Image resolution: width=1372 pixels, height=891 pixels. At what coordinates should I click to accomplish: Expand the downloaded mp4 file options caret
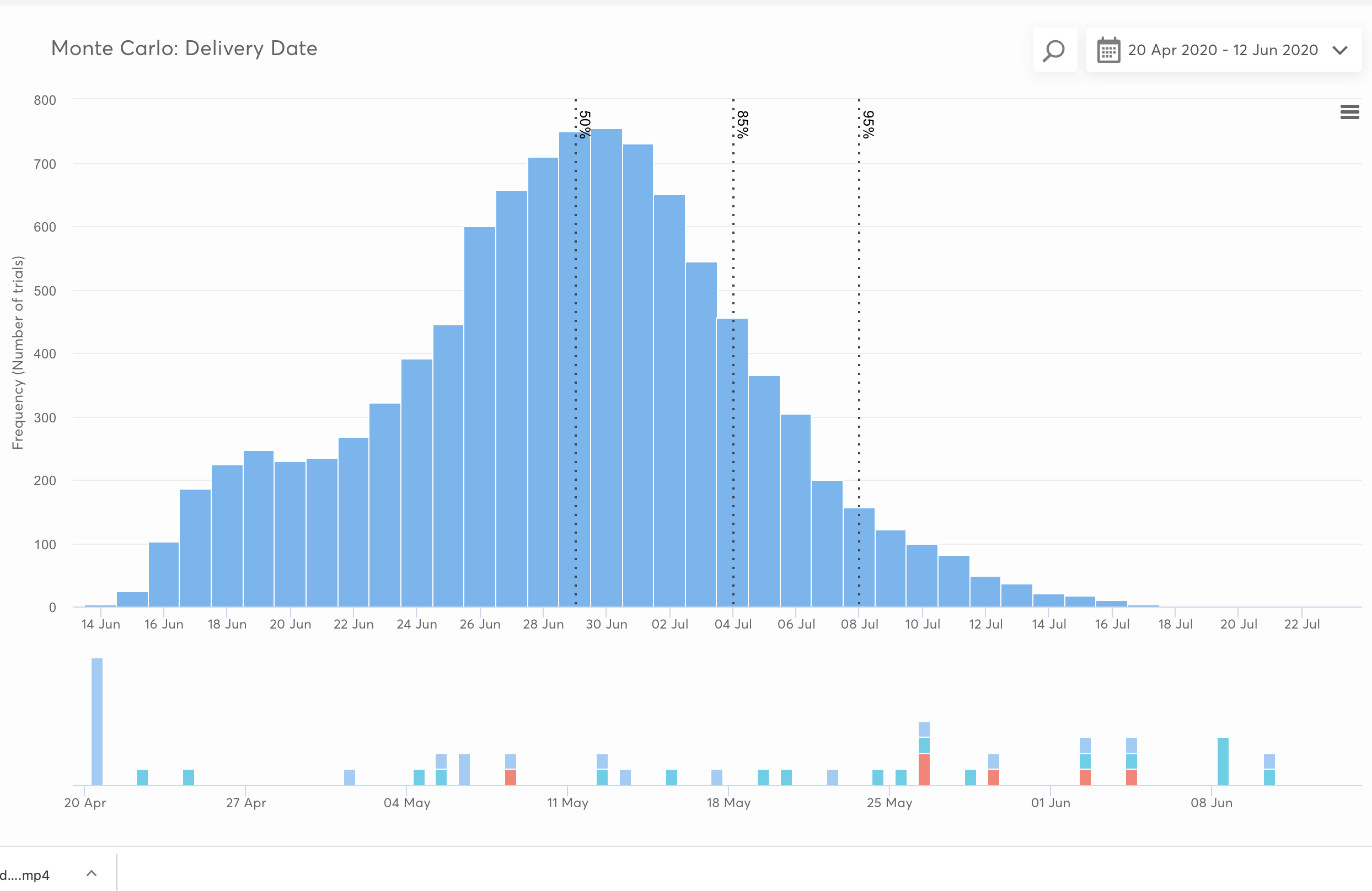pyautogui.click(x=91, y=873)
